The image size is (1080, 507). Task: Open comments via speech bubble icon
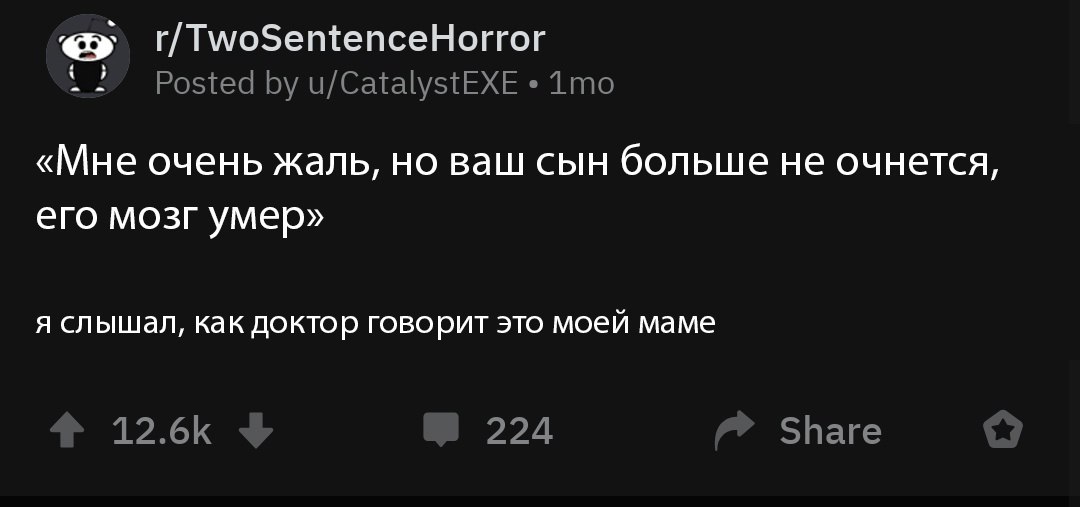coord(441,430)
